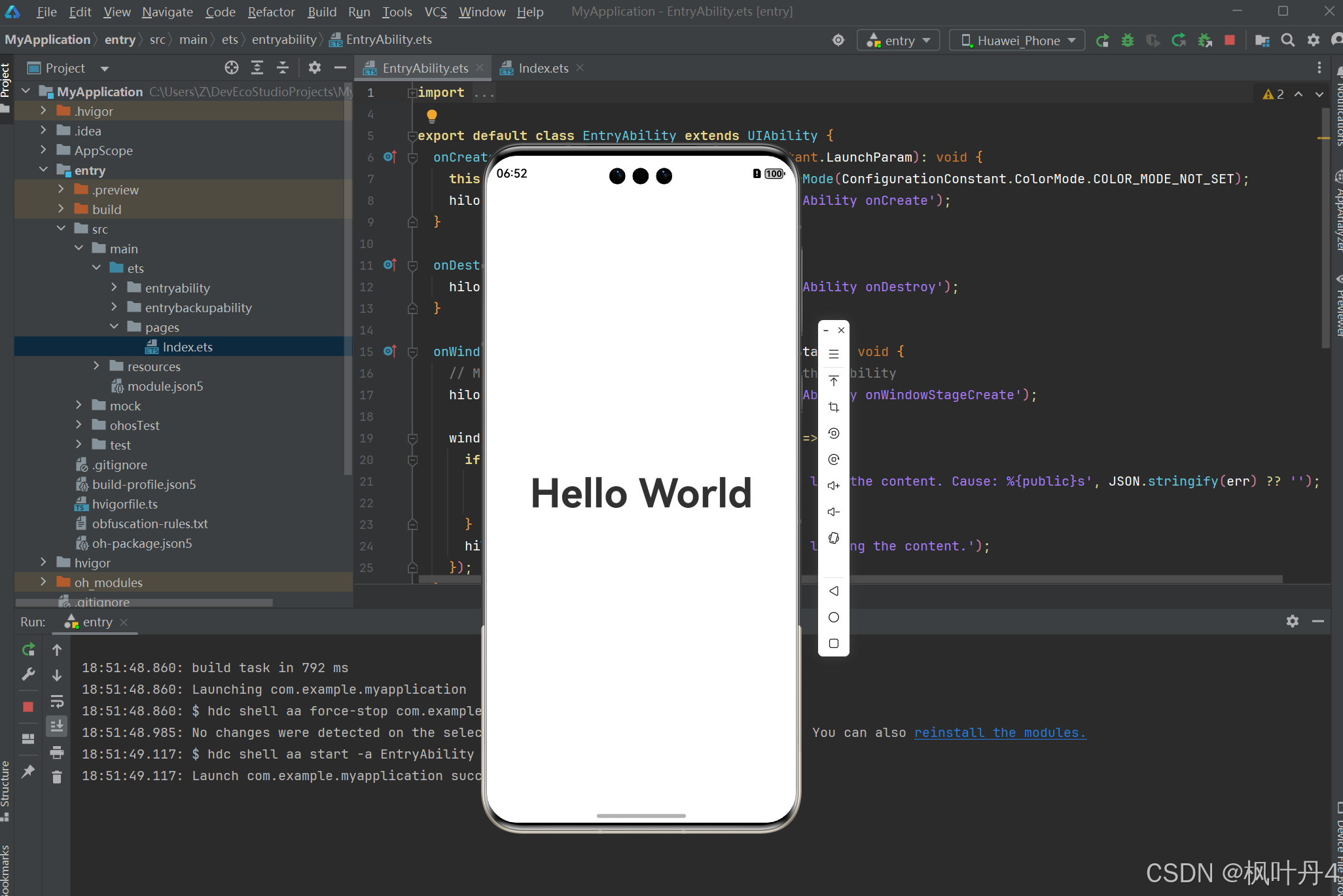Switch to the Index.ets editor tab
Screen dimensions: 1343x896
pos(543,68)
